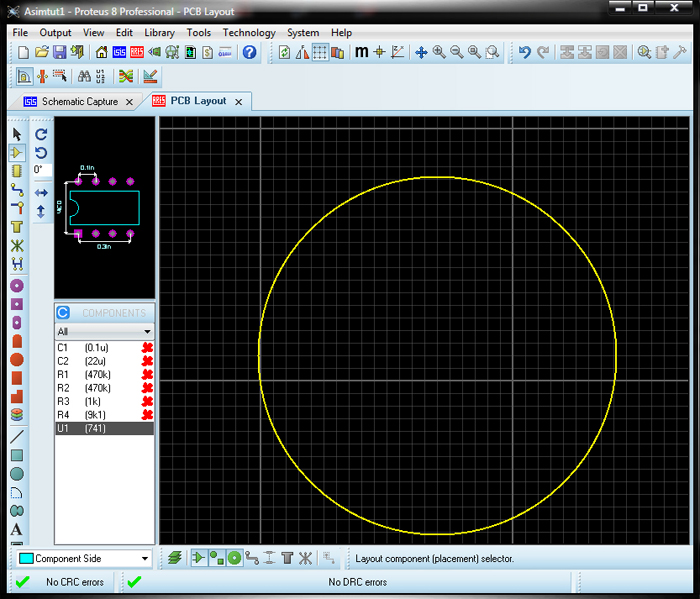Open the Component Side layer dropdown
The width and height of the screenshot is (700, 599).
84,558
